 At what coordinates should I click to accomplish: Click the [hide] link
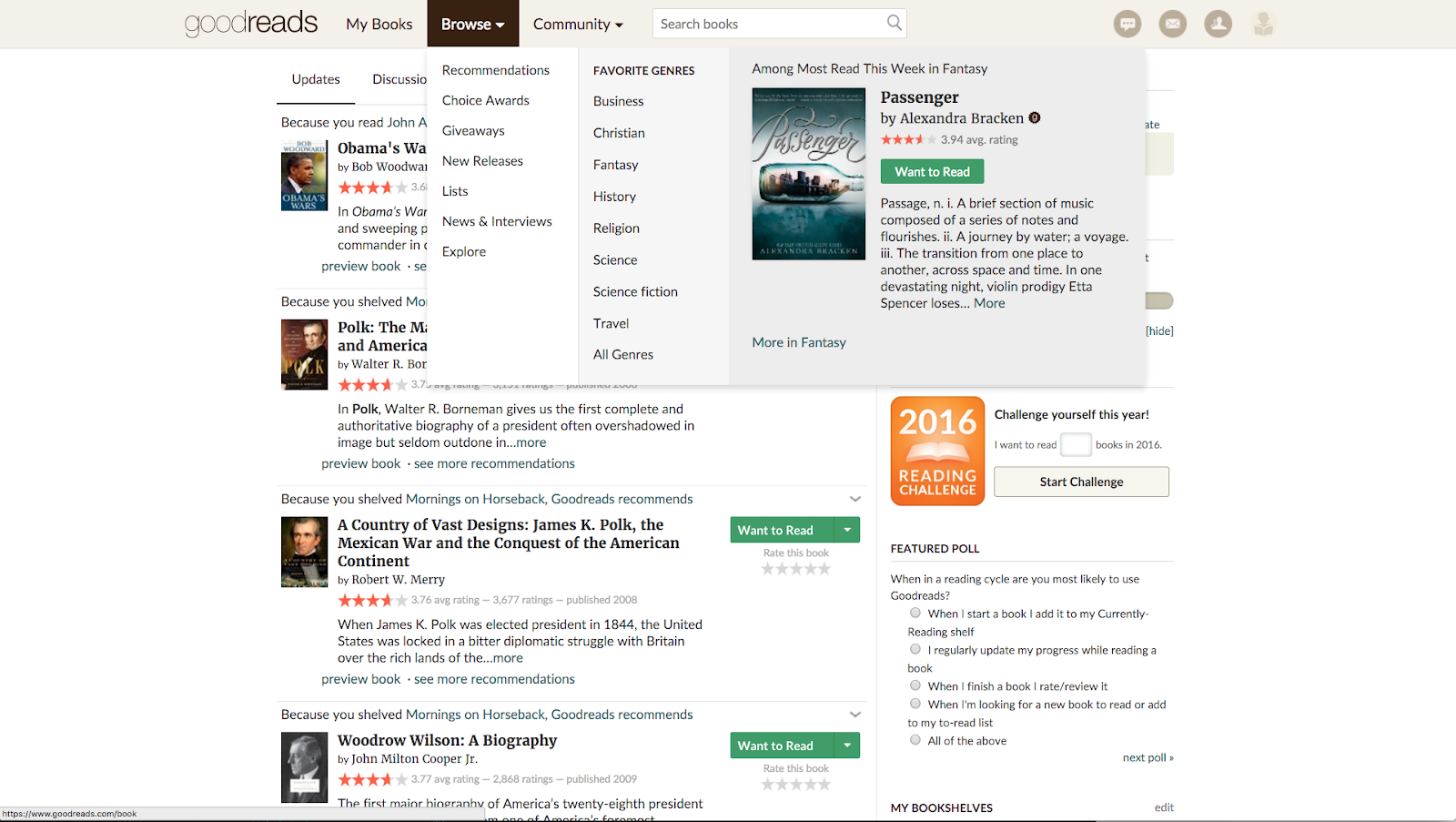[1159, 331]
